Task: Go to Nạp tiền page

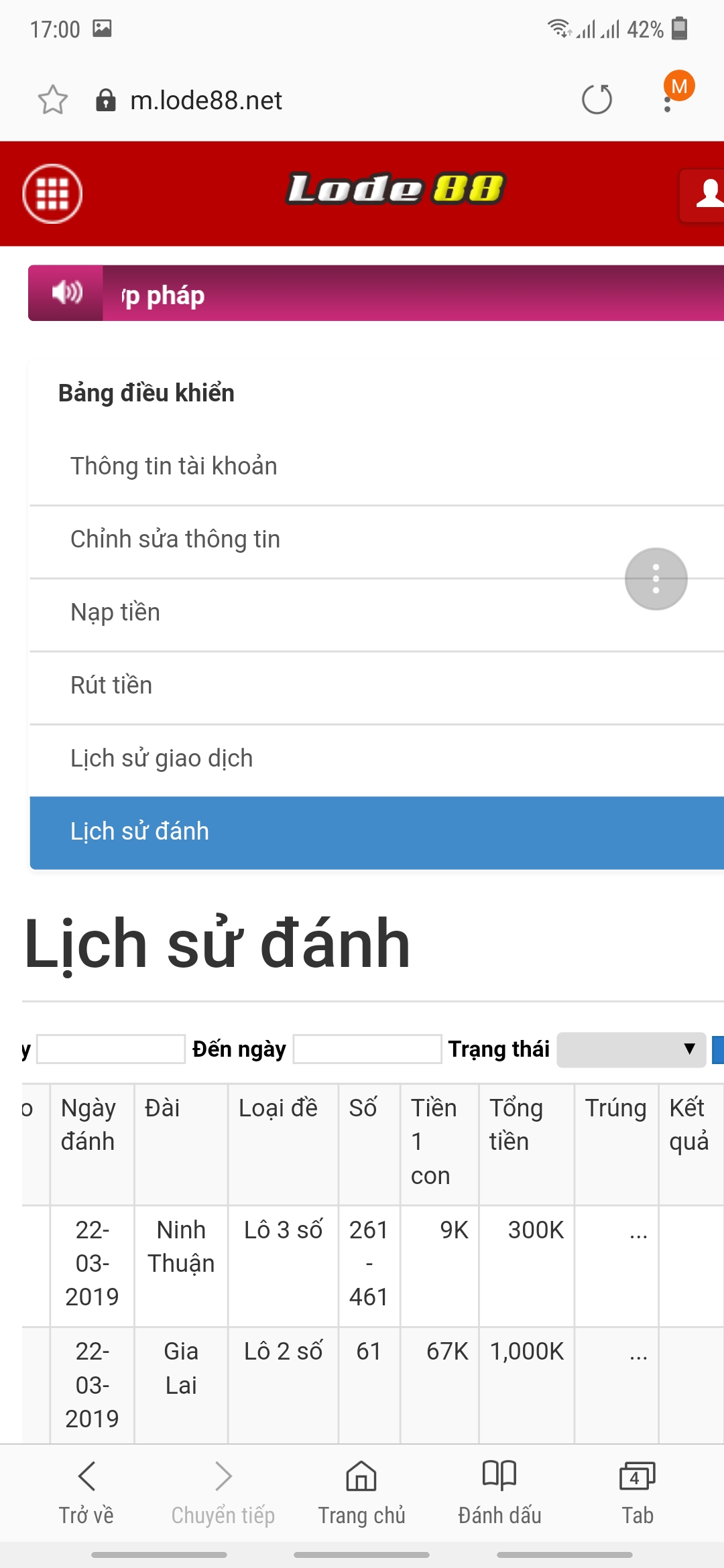Action: (x=115, y=612)
